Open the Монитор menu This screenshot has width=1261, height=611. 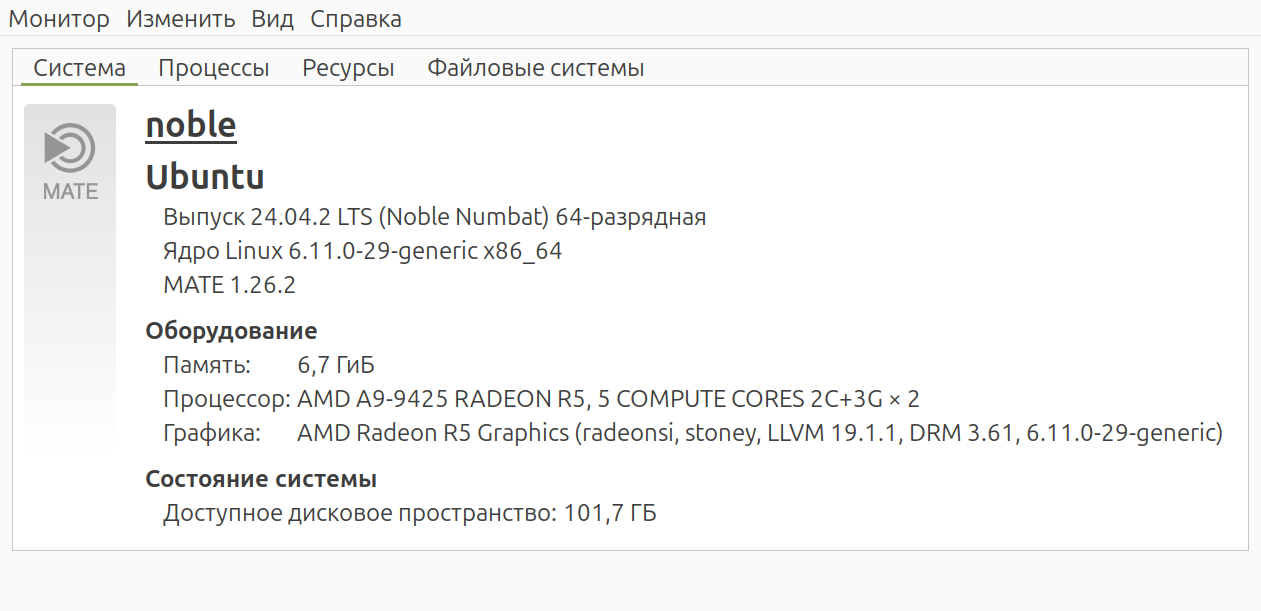(59, 18)
